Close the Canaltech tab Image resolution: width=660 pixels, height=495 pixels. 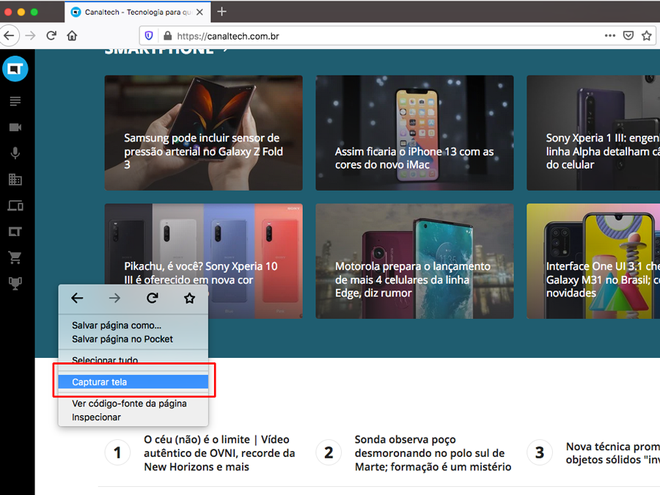click(200, 12)
